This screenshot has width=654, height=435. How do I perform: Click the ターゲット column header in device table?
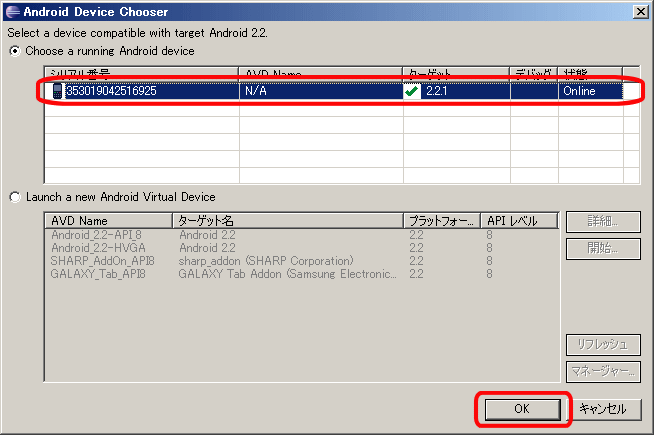point(456,74)
